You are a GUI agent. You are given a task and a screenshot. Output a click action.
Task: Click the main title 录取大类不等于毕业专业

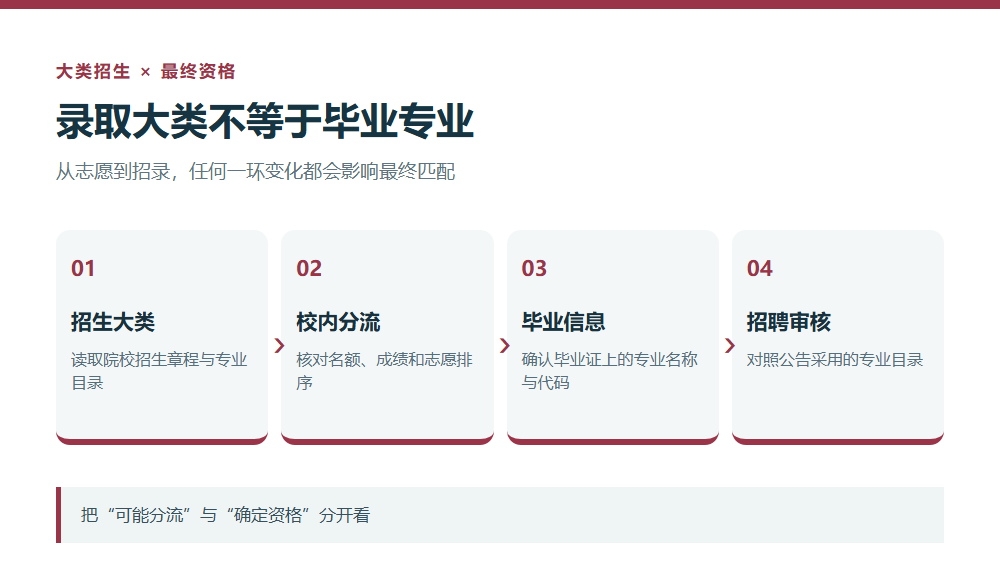[265, 121]
